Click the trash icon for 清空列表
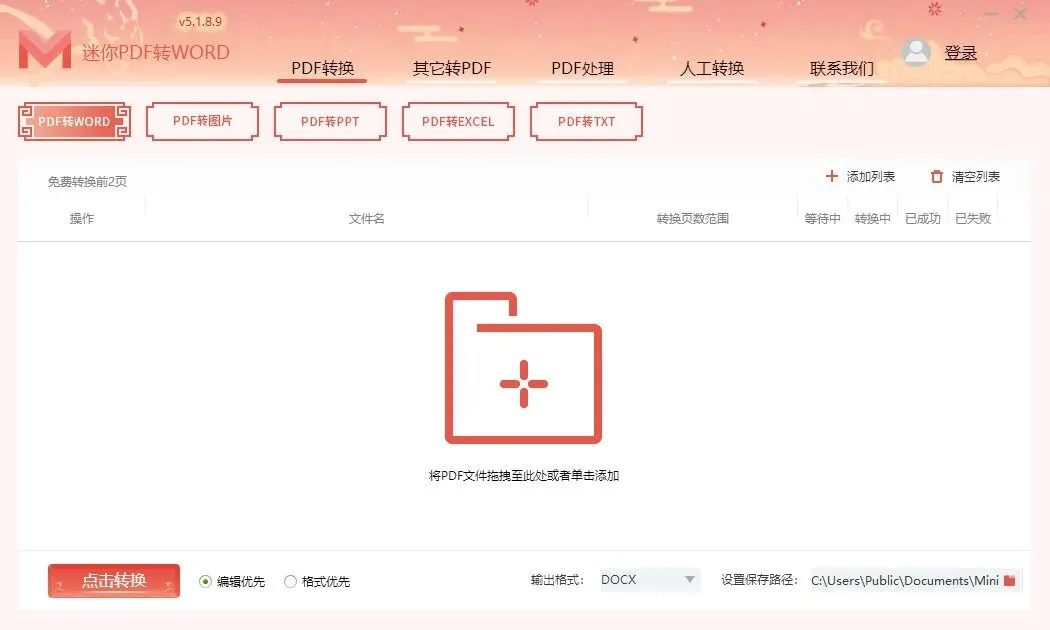Viewport: 1050px width, 630px height. [936, 177]
